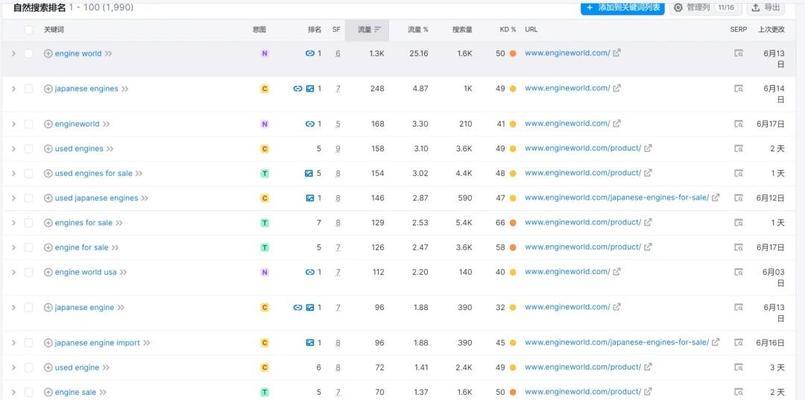Viewport: 805px width, 400px height.
Task: Expand the engine world usa row
Action: 14,272
